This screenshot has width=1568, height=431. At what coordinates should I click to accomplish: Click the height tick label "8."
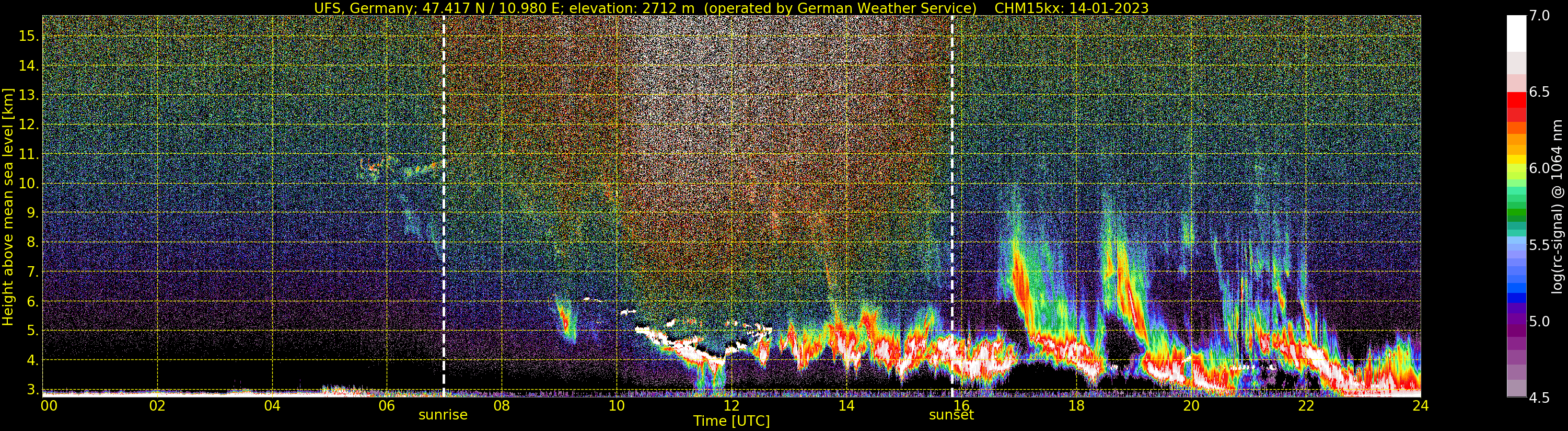pyautogui.click(x=32, y=243)
